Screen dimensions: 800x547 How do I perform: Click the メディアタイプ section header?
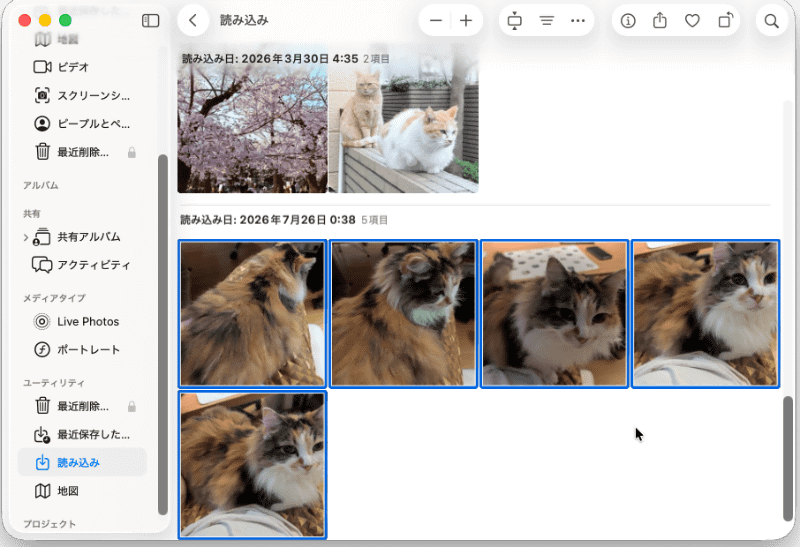click(54, 298)
